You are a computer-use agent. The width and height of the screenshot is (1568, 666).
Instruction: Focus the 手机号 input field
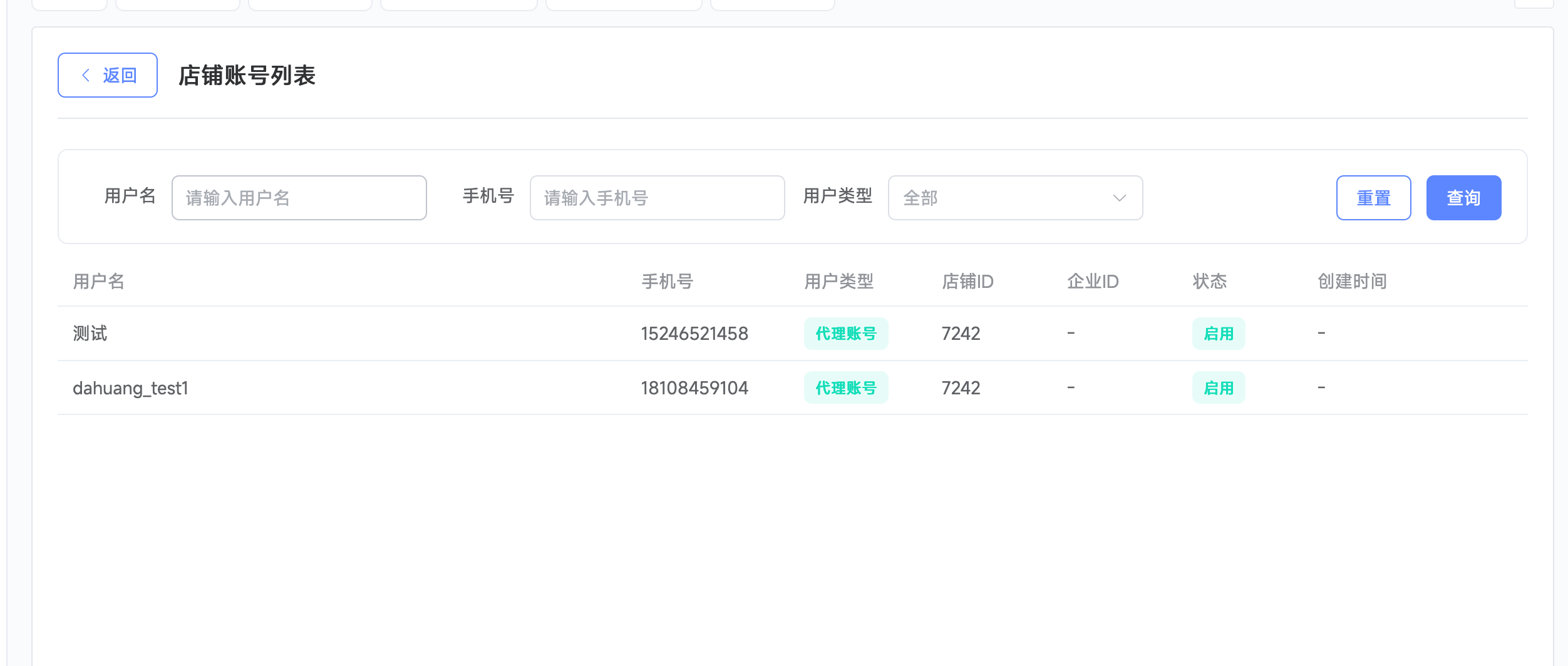(x=657, y=198)
